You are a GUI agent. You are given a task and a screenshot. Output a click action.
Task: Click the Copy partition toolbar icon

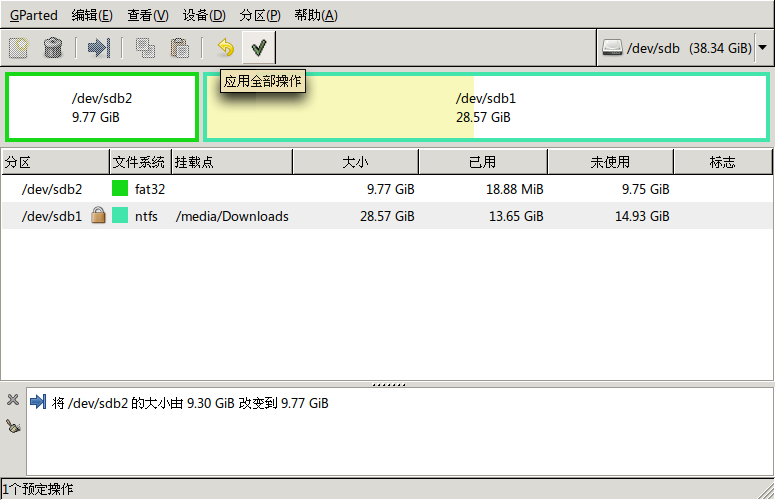click(x=145, y=48)
